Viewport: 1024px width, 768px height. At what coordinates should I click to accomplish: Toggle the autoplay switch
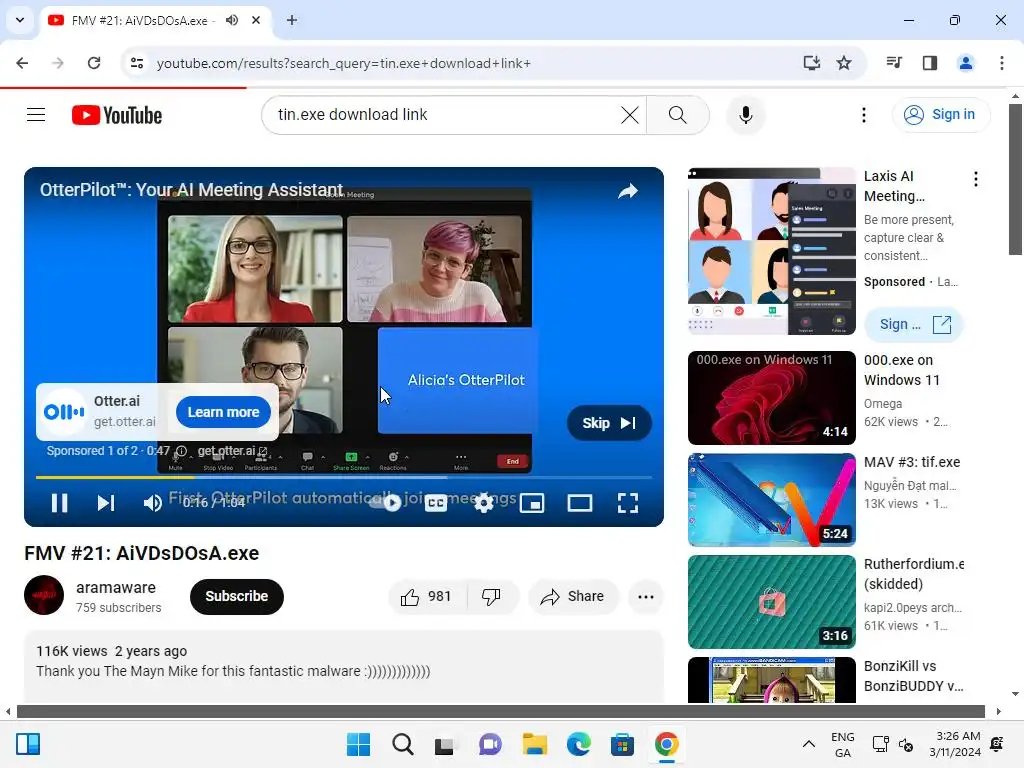click(387, 502)
